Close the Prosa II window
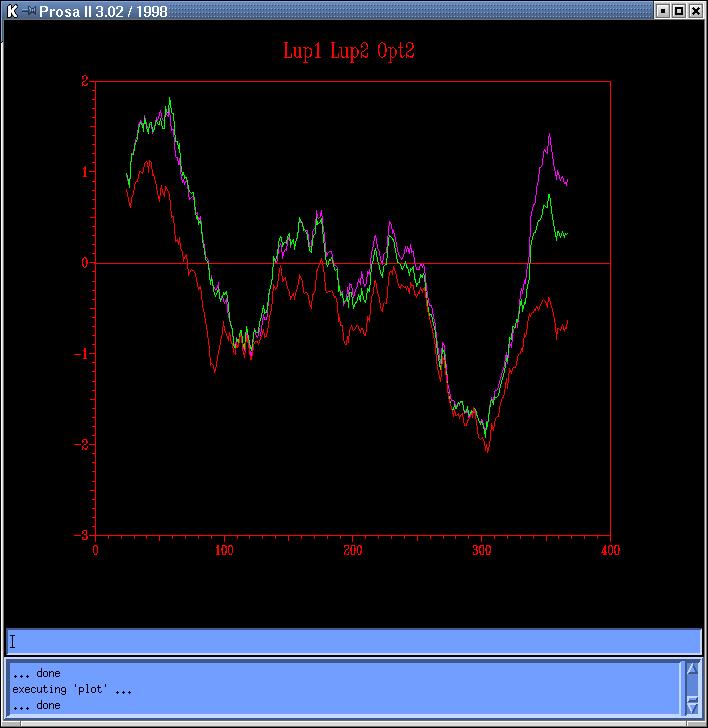Viewport: 708px width, 728px height. (696, 11)
